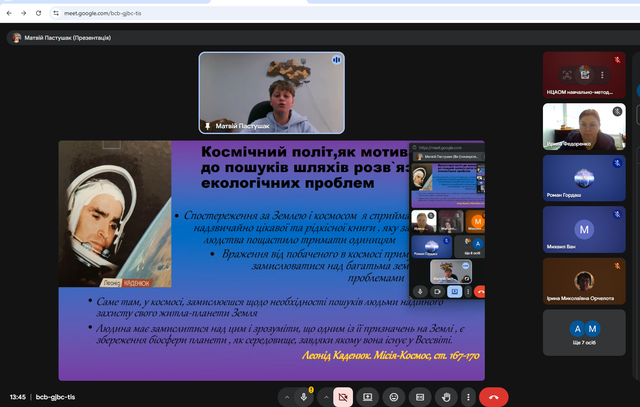Go back in browser
Screen dimensions: 640x407
click(x=11, y=13)
